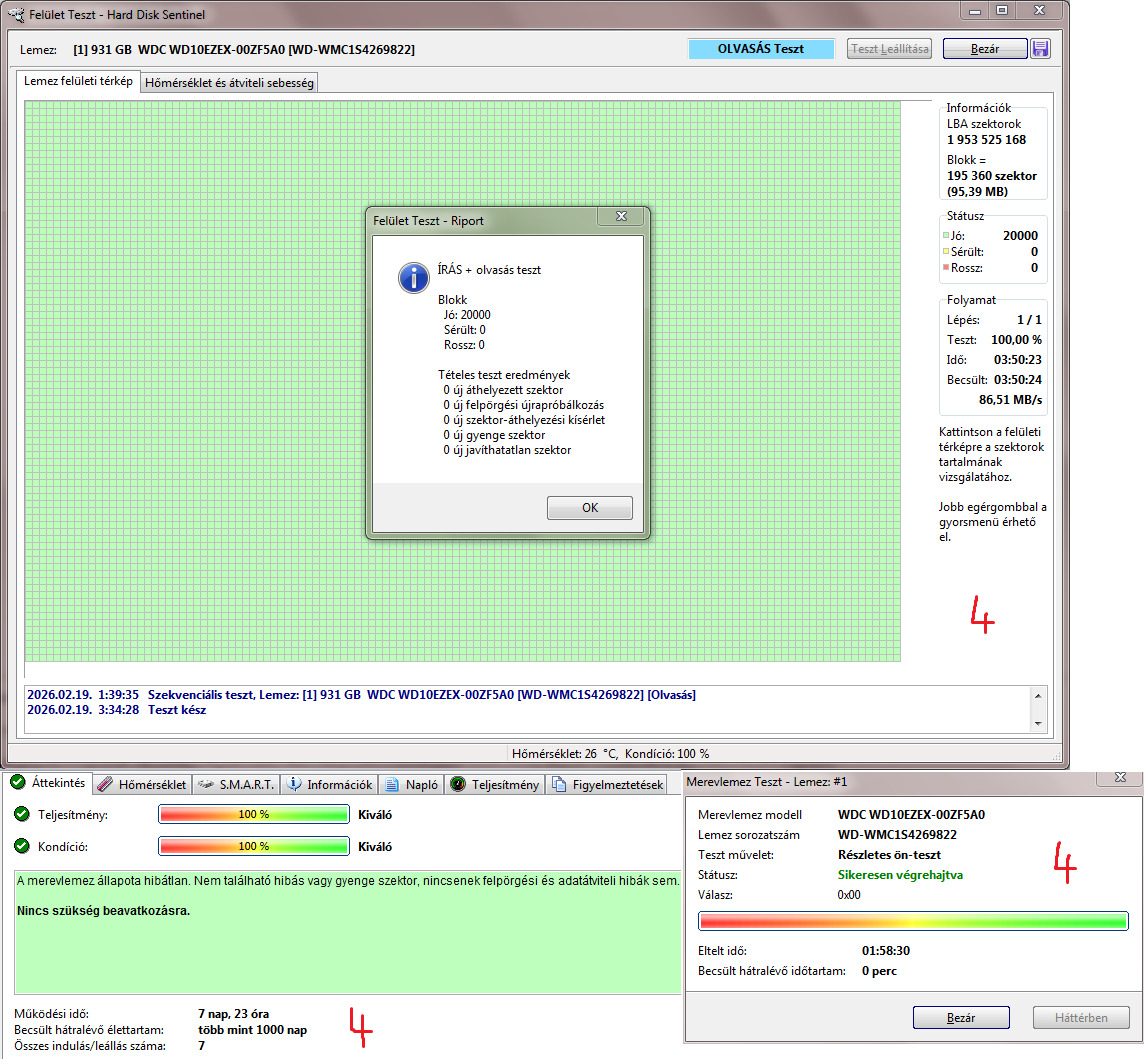This screenshot has width=1144, height=1059.
Task: Click the '0 új javíthatatlan szektor' line
Action: [x=507, y=450]
